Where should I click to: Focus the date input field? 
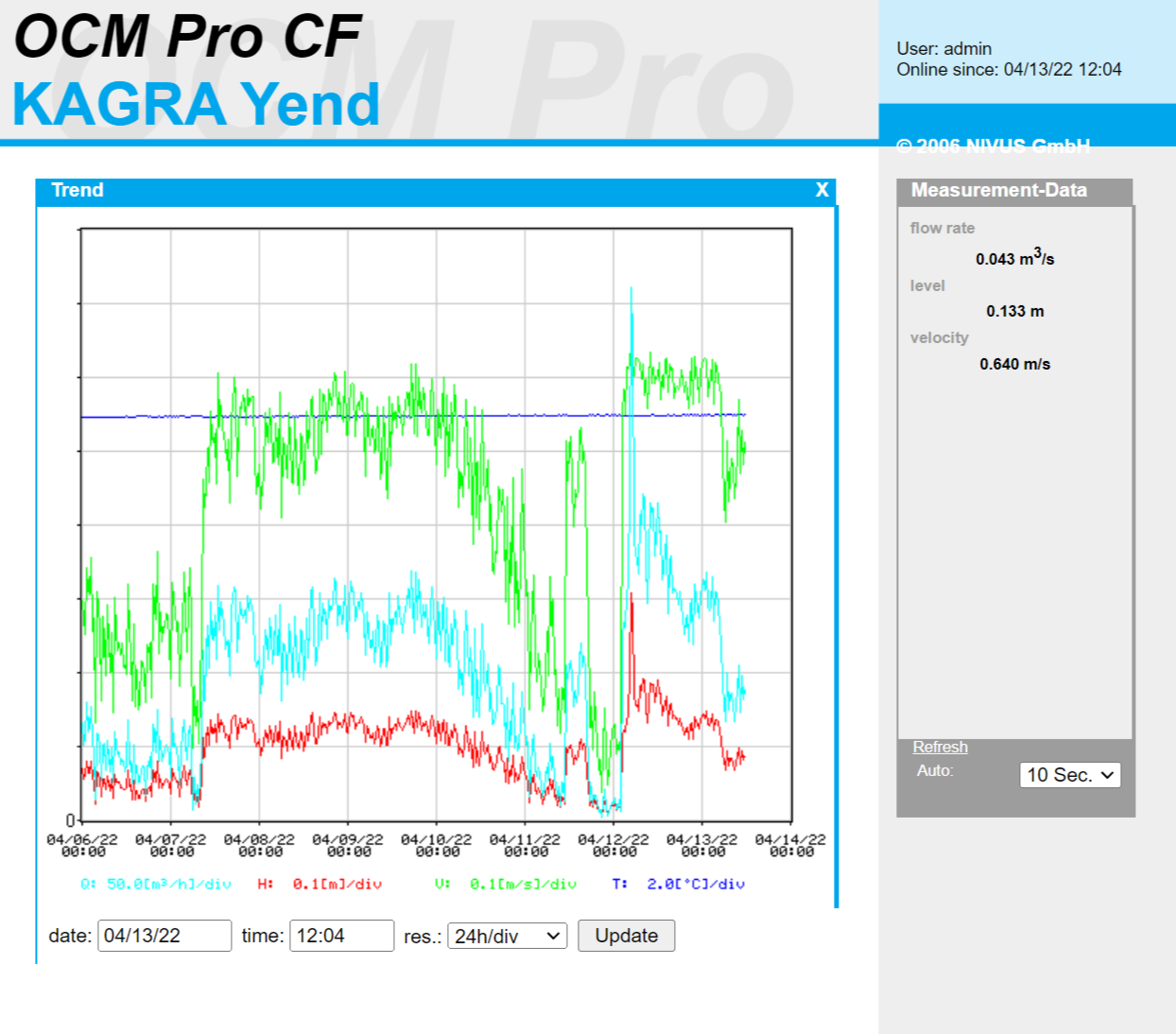click(164, 936)
